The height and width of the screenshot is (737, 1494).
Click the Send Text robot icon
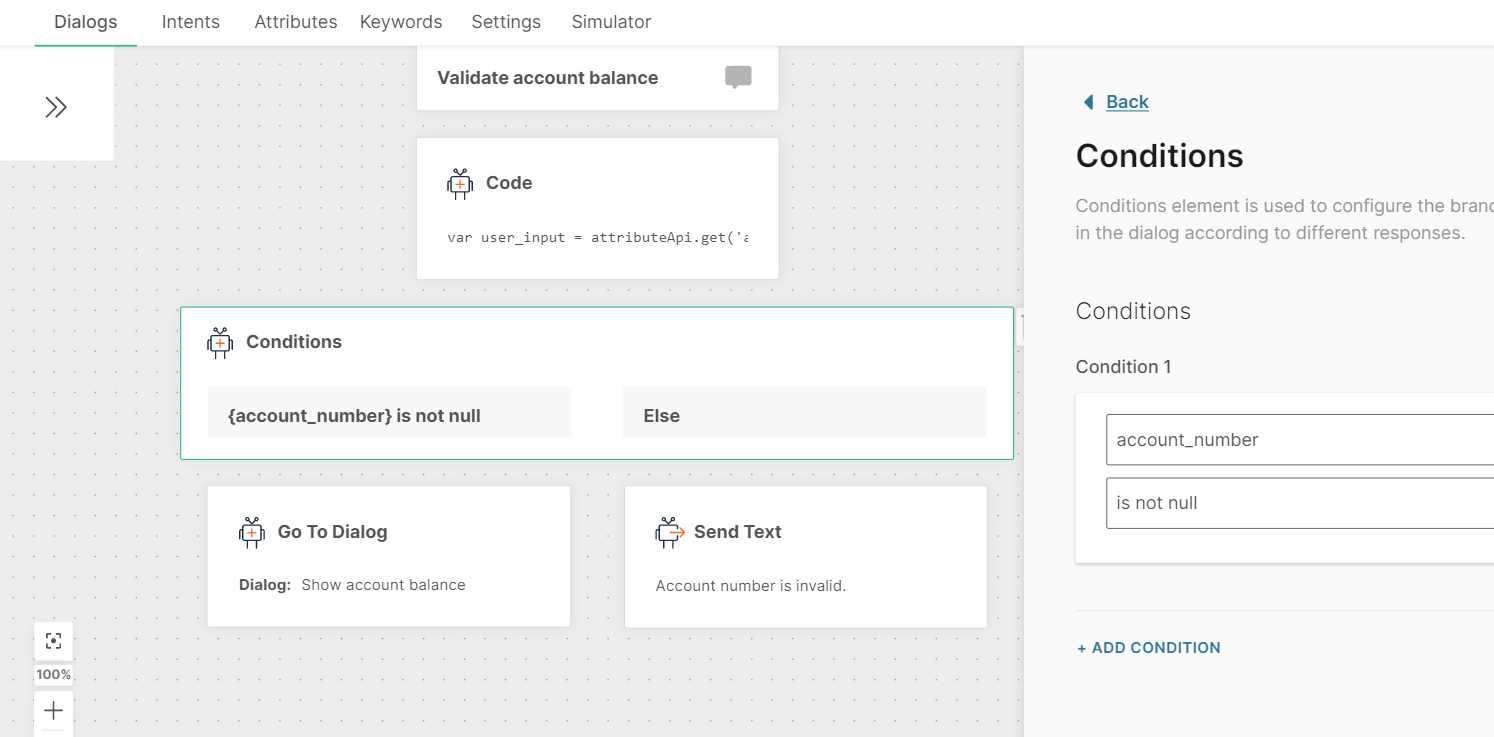click(x=669, y=532)
